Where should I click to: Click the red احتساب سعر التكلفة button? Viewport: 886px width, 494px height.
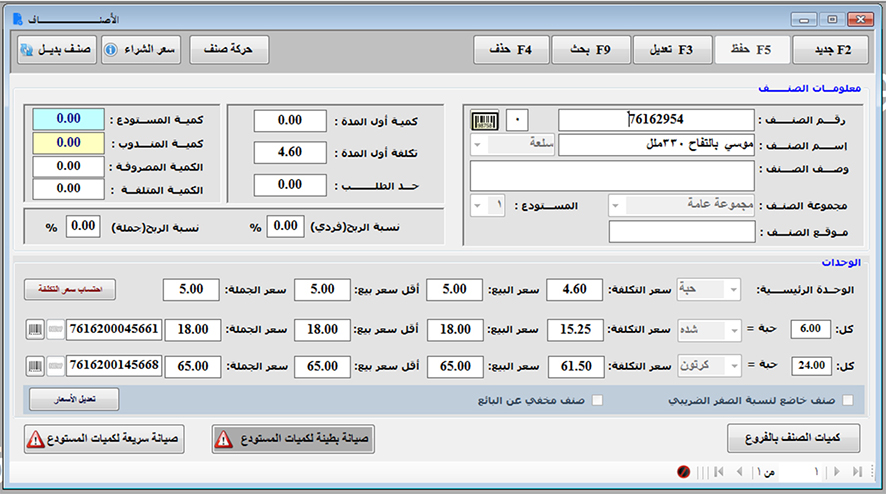click(70, 289)
